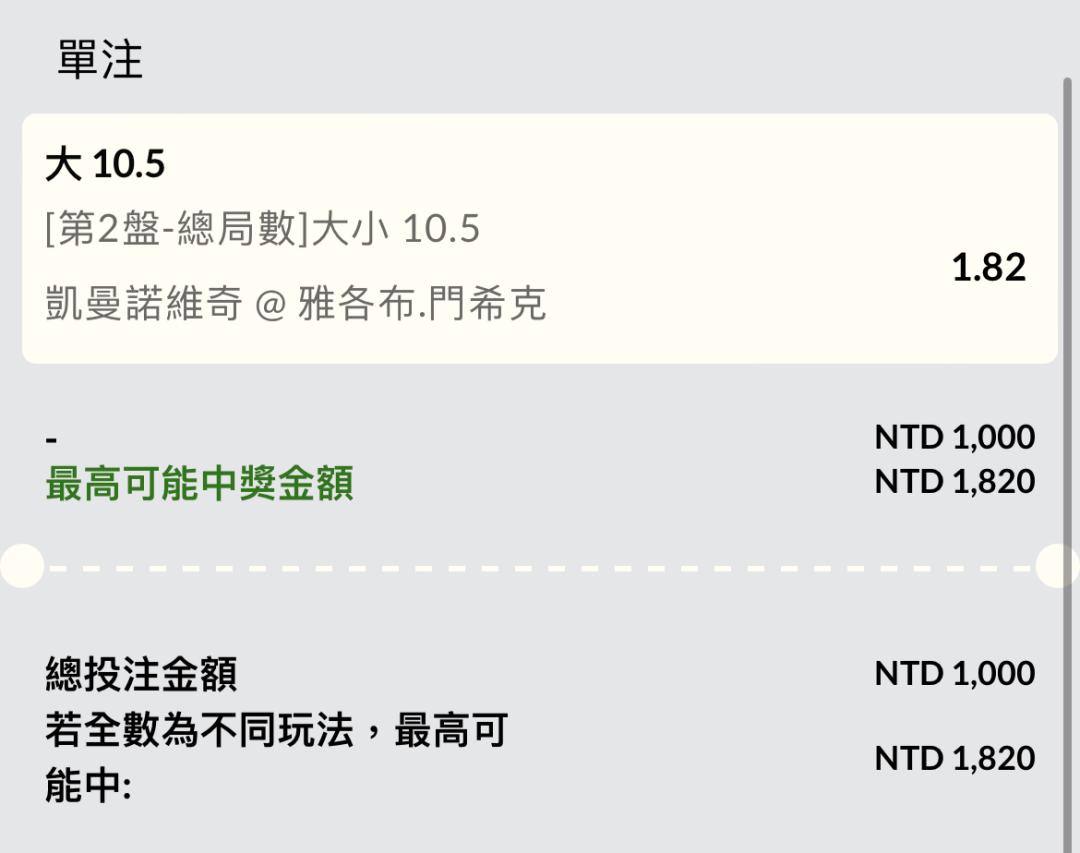Click NTD 1,820 next to the green label
1080x853 pixels.
(x=955, y=481)
